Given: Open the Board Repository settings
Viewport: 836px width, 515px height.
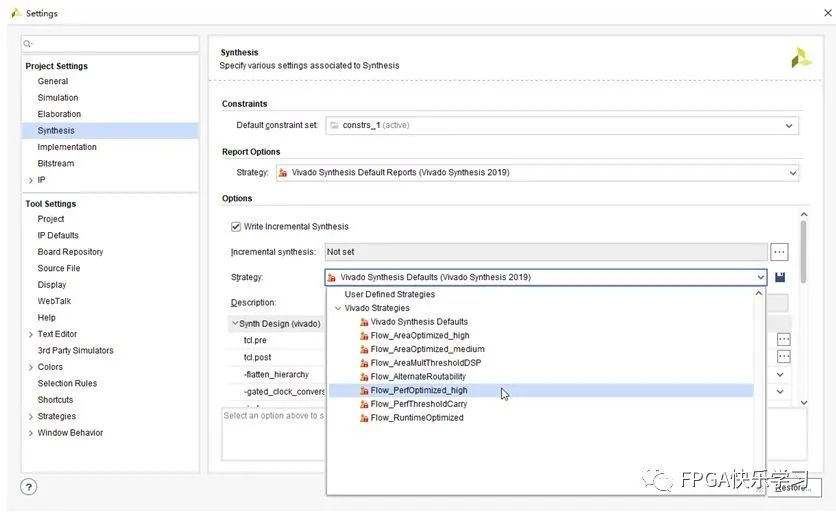Looking at the screenshot, I should click(x=70, y=252).
